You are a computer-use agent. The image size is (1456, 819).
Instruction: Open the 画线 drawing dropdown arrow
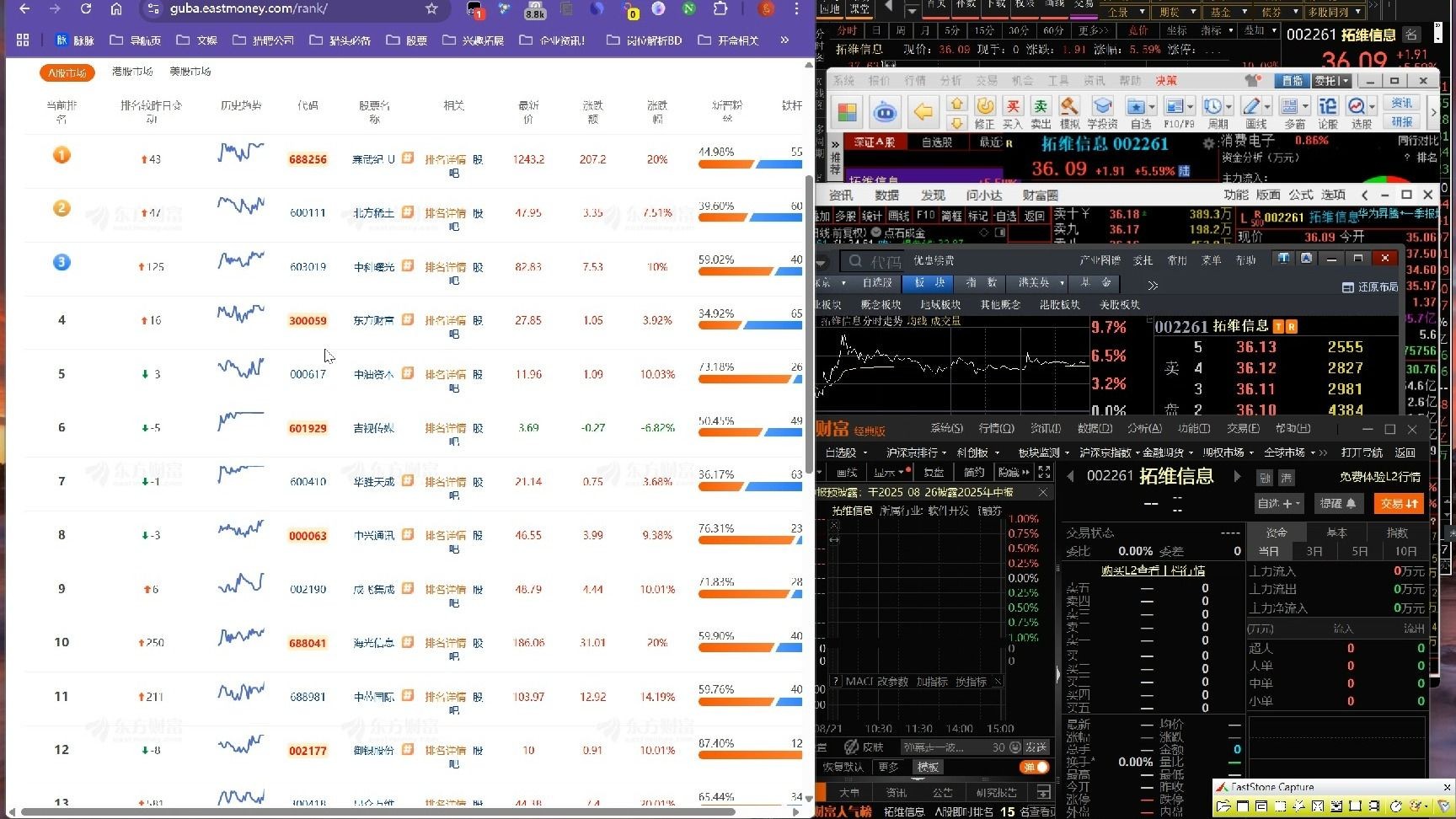tap(1266, 107)
